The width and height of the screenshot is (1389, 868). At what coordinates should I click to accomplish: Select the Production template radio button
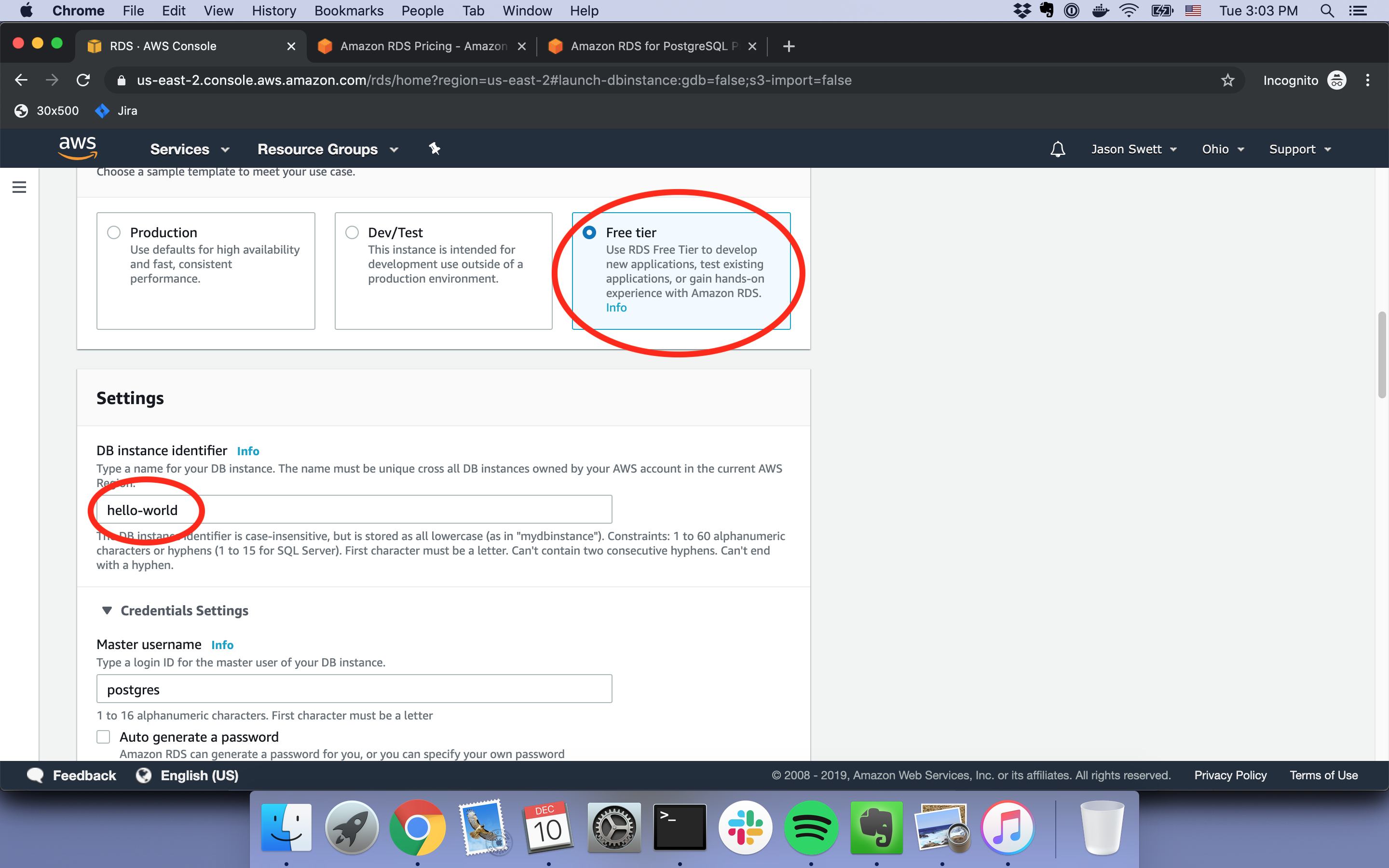pos(114,232)
